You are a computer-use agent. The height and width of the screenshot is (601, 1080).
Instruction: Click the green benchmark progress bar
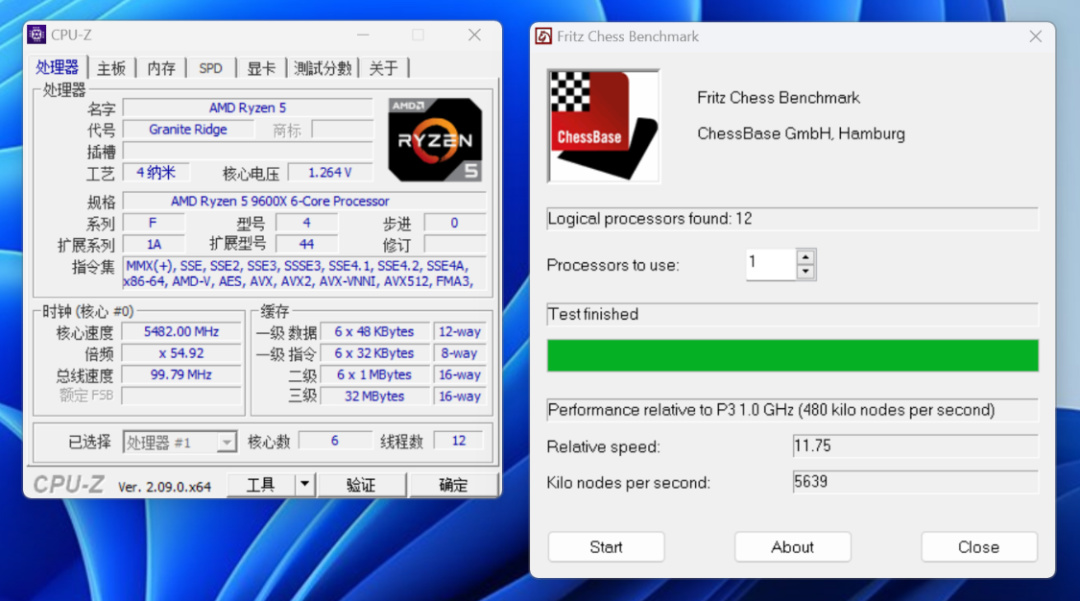click(x=793, y=355)
